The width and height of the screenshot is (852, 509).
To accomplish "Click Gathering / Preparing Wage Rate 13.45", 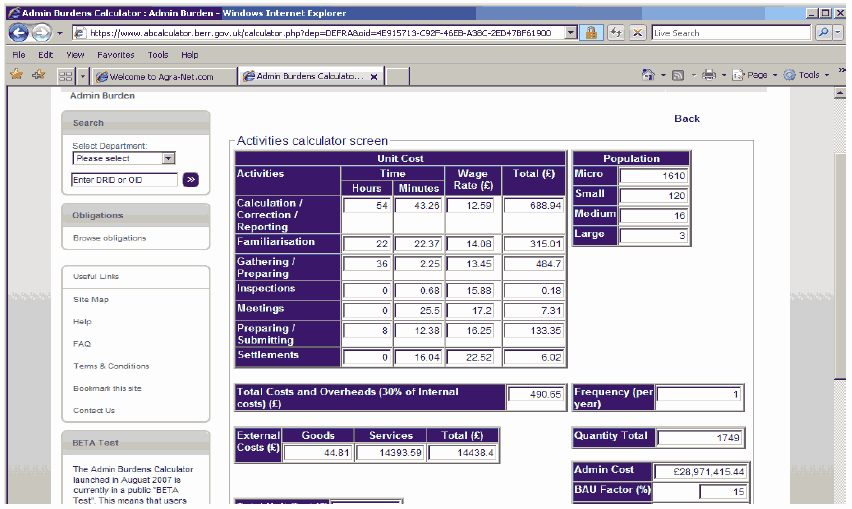I will coord(470,263).
